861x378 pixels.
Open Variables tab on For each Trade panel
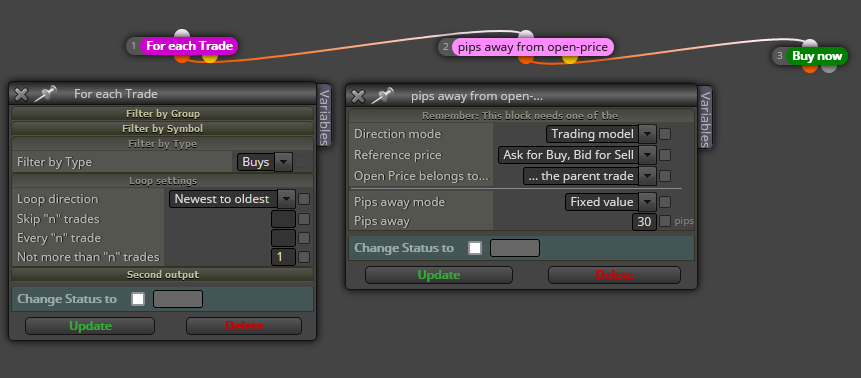[325, 116]
